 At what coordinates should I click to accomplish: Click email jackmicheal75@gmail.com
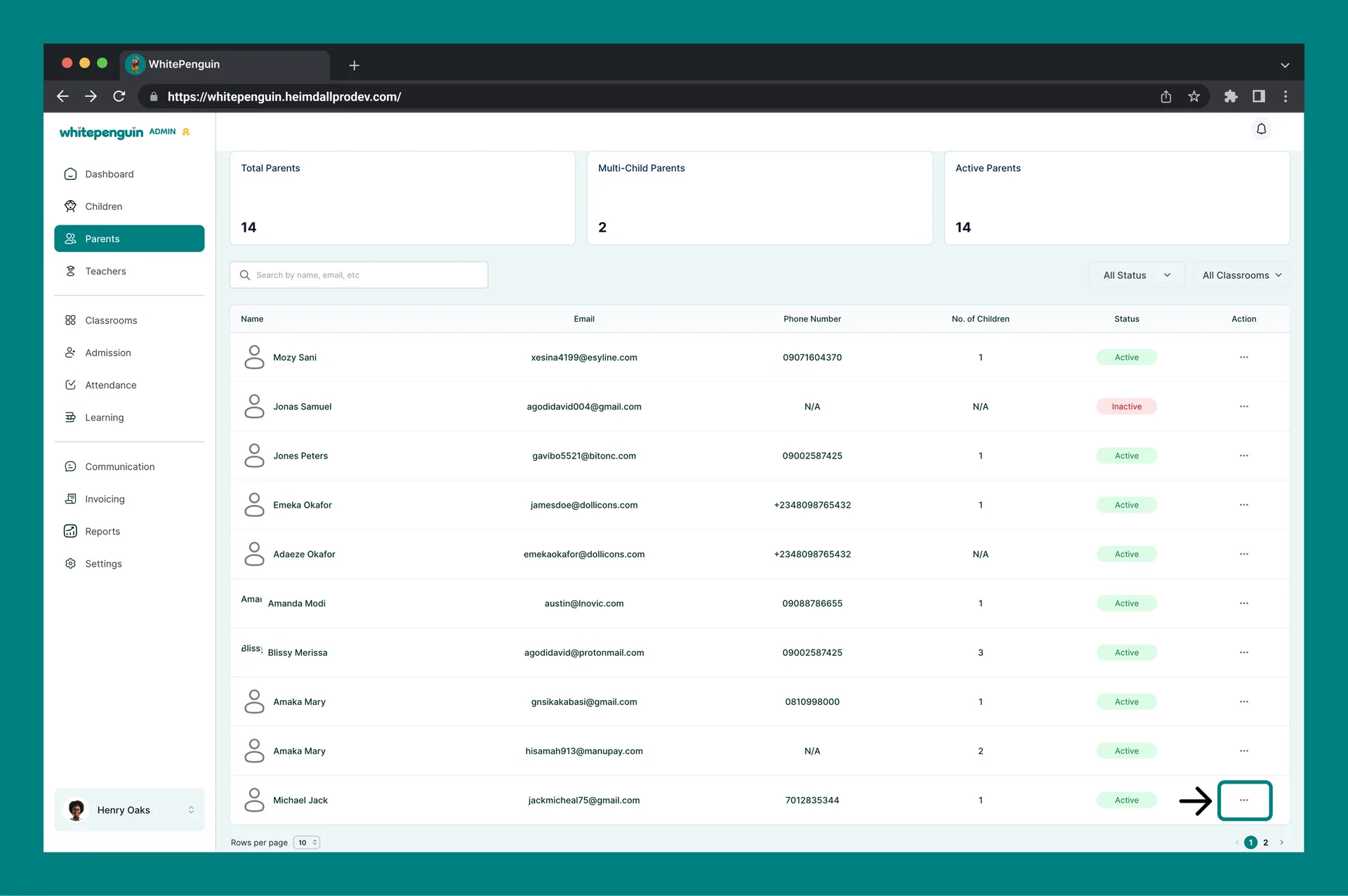584,800
